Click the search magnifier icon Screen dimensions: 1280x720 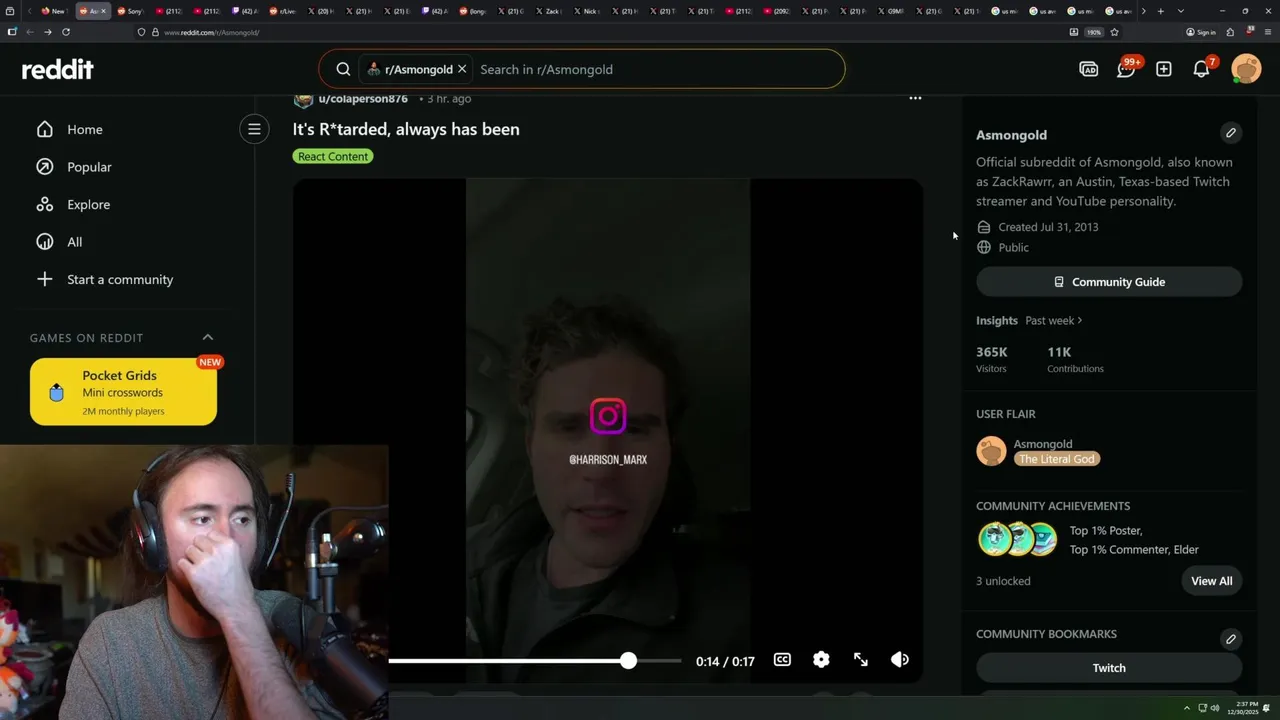pos(343,69)
